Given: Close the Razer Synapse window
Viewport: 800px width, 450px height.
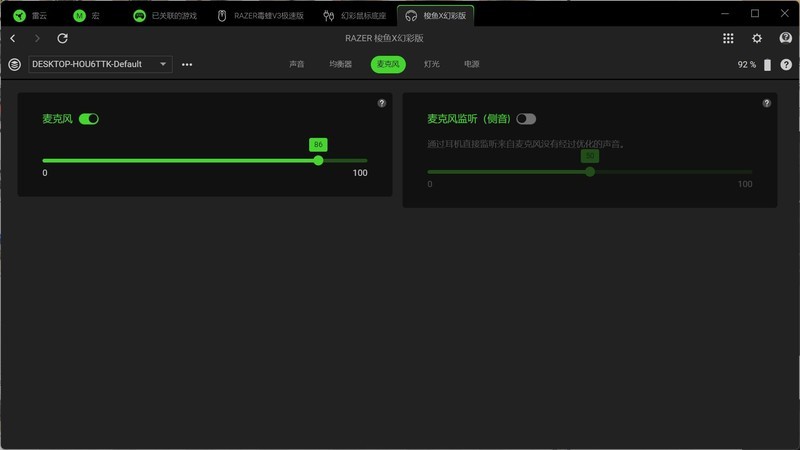Looking at the screenshot, I should point(785,14).
